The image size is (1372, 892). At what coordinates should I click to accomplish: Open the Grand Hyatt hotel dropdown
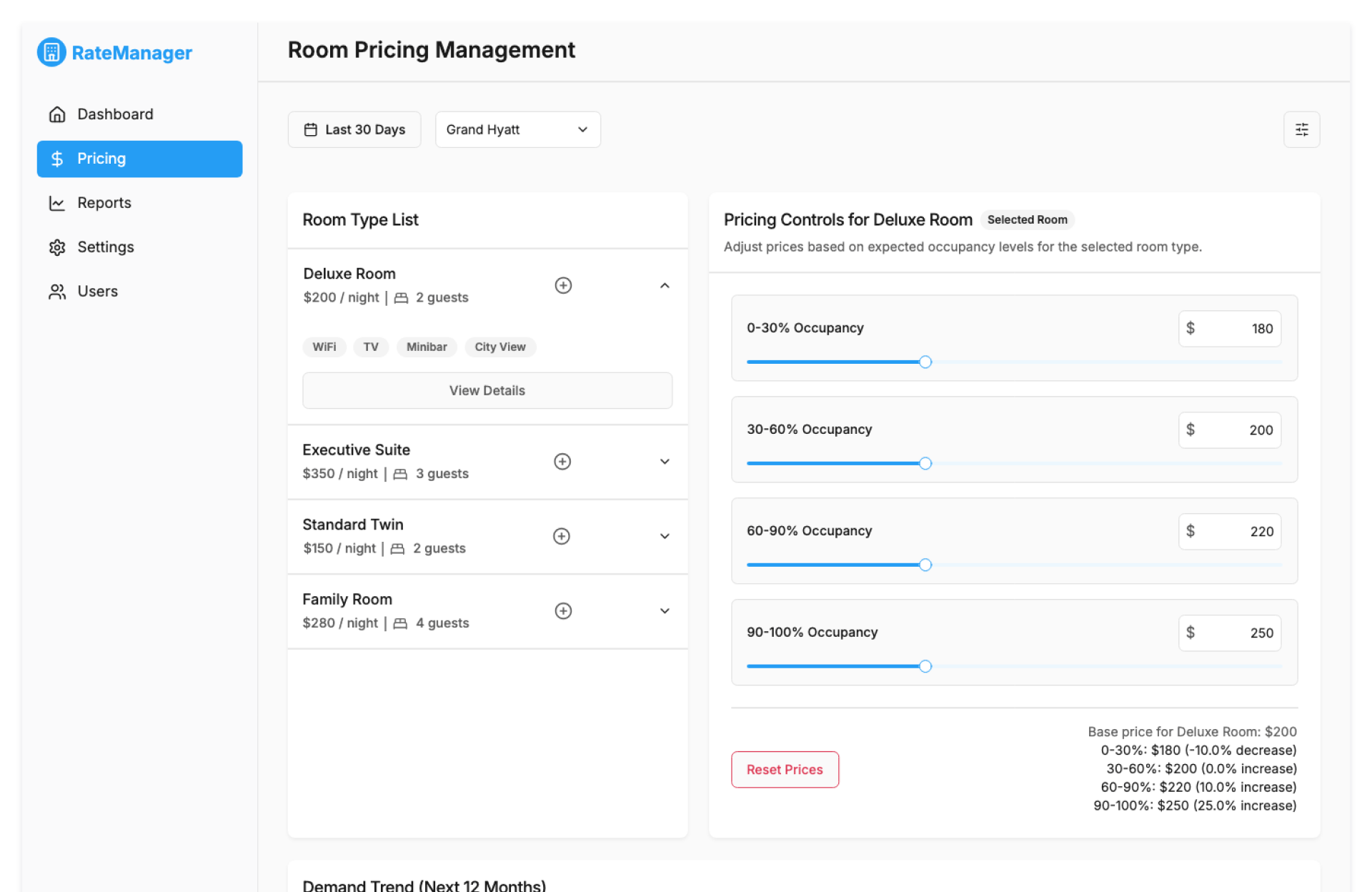[517, 129]
